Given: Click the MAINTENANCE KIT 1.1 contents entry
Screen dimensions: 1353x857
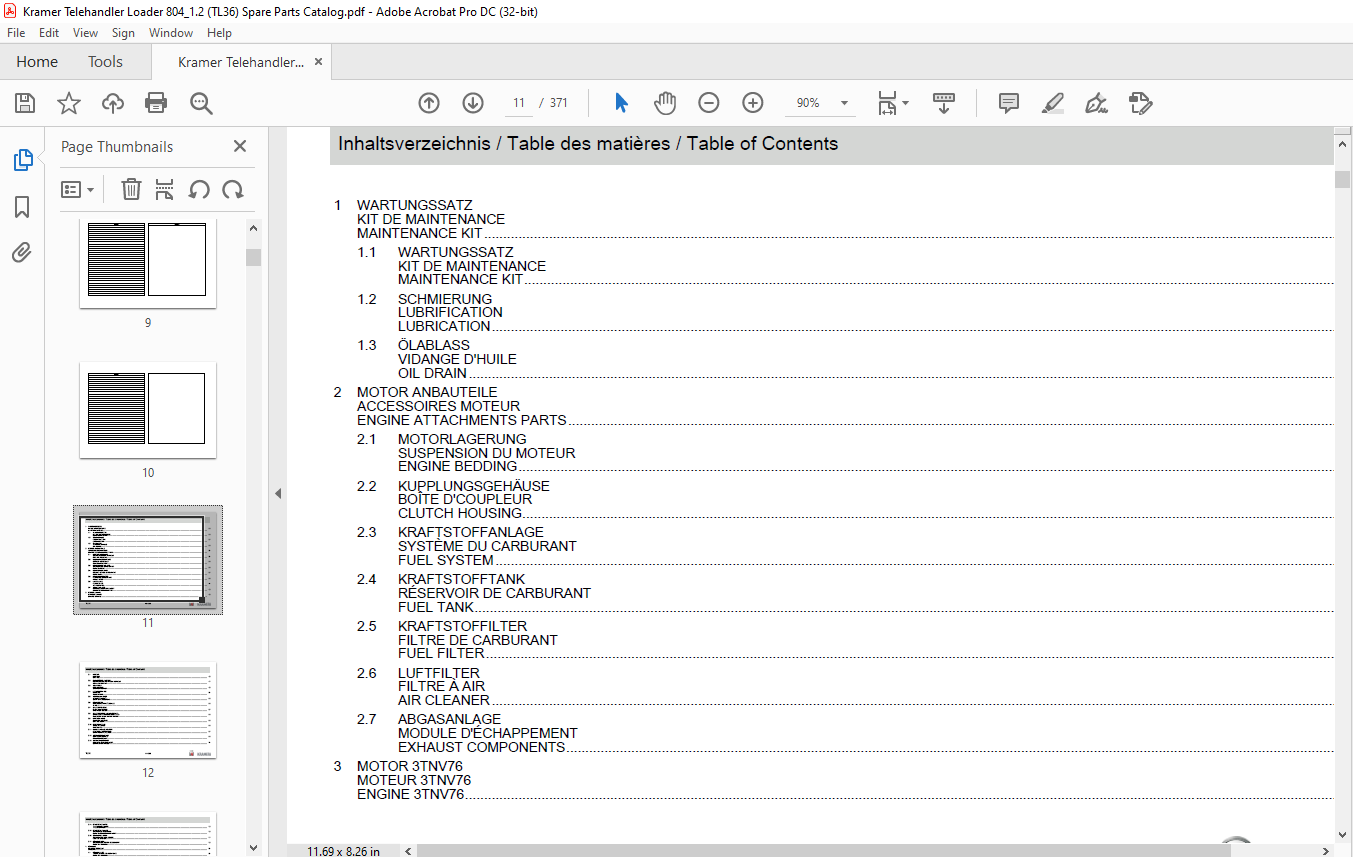Looking at the screenshot, I should click(460, 280).
